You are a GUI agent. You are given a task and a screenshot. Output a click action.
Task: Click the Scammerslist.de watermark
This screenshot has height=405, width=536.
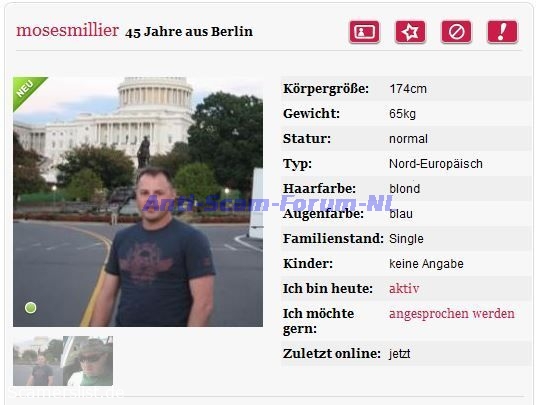tap(65, 392)
